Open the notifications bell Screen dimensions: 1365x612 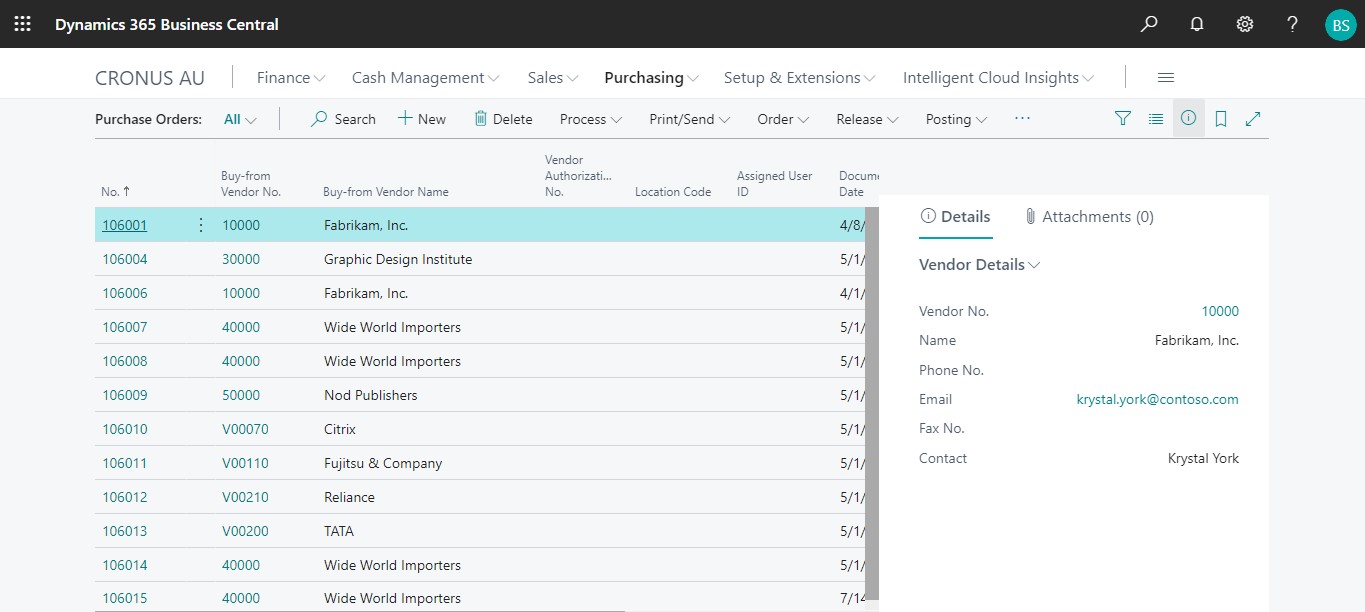1197,24
